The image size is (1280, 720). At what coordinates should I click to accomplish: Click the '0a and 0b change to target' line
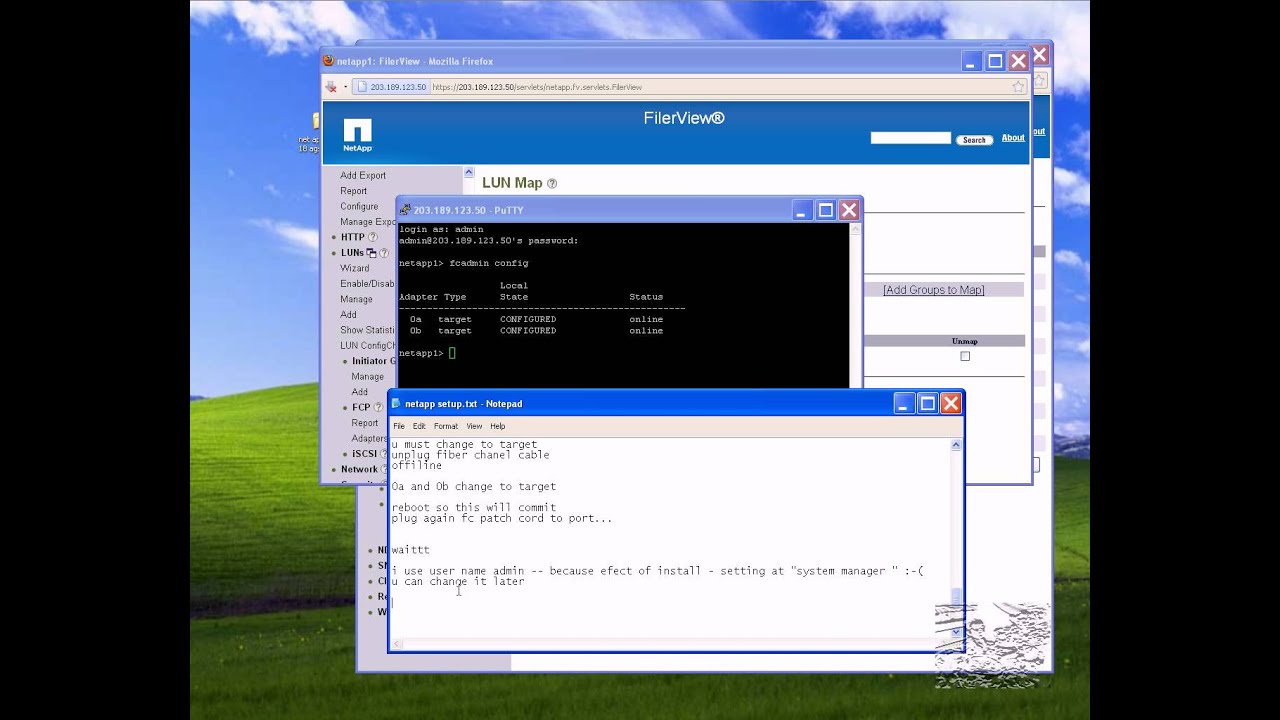473,487
